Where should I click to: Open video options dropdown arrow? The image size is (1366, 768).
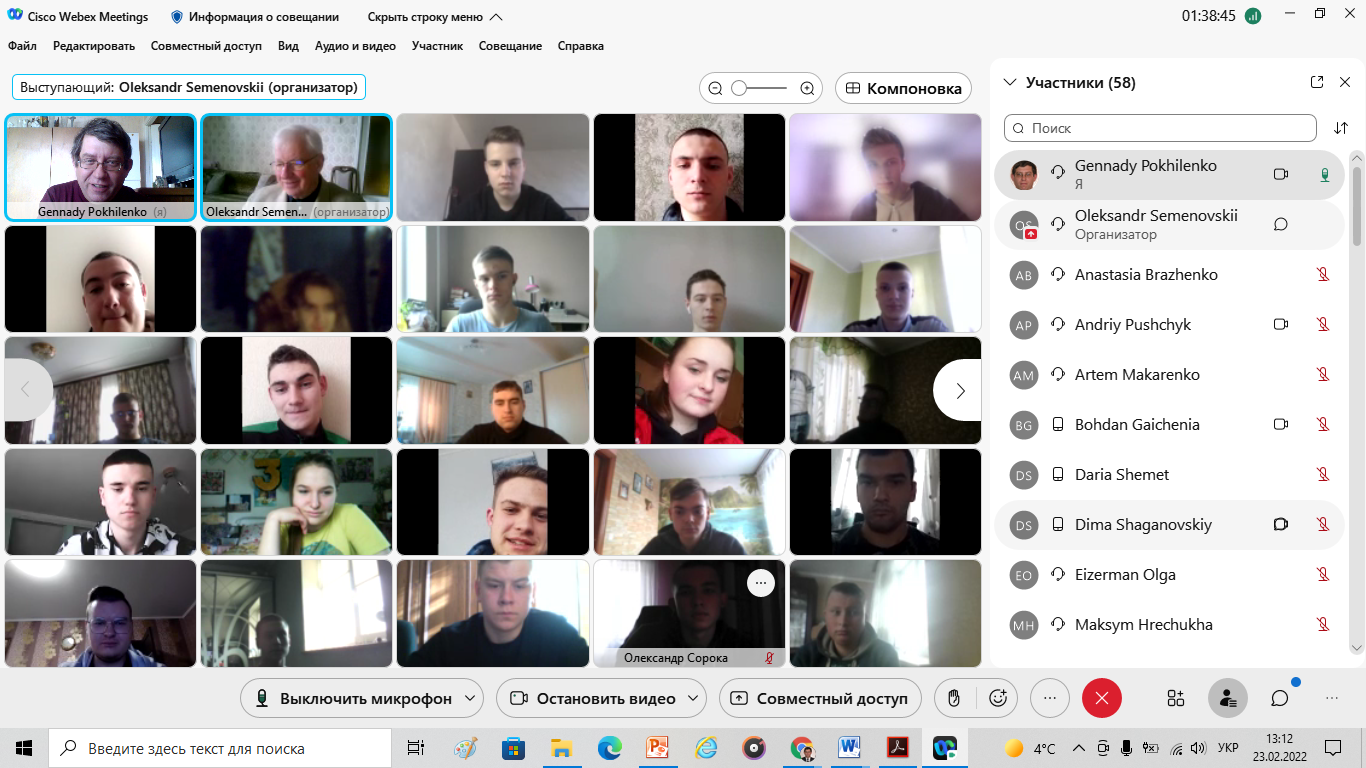coord(693,698)
